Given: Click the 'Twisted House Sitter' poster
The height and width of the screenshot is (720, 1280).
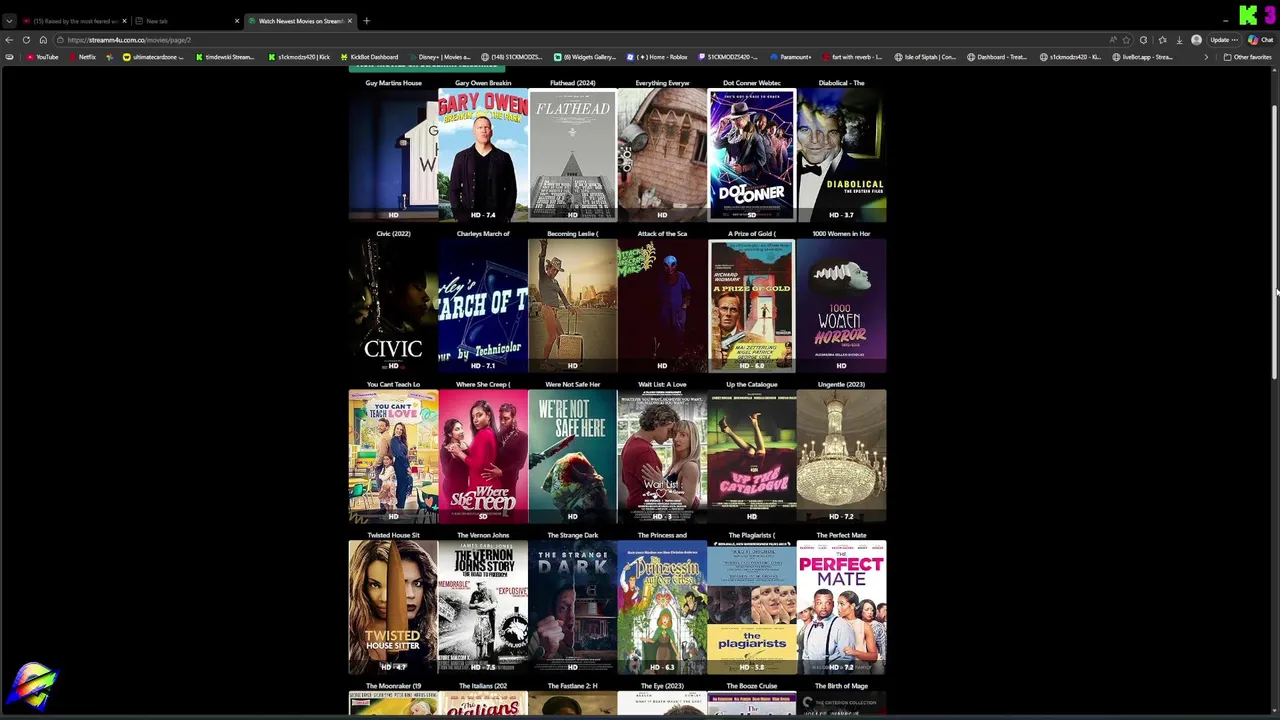Looking at the screenshot, I should (x=393, y=607).
